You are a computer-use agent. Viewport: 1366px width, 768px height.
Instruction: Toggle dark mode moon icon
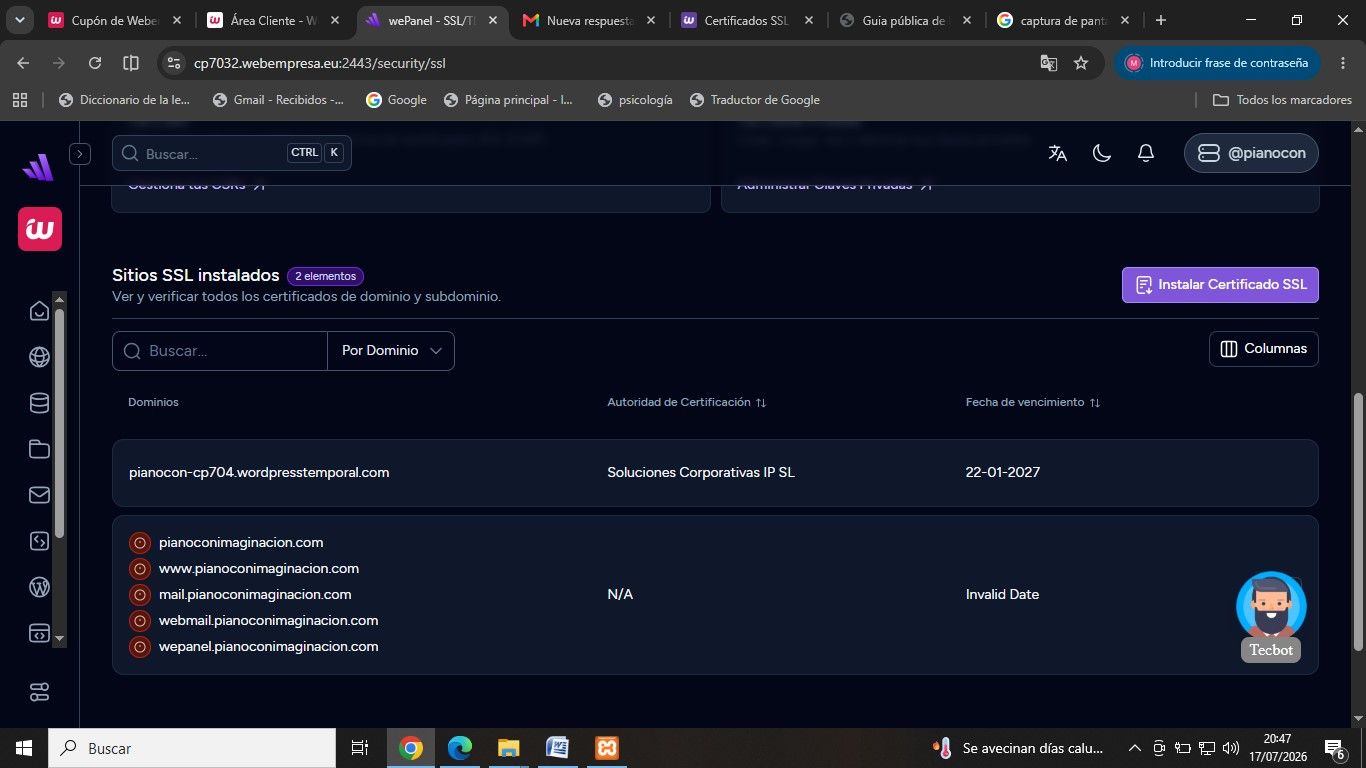(1102, 153)
